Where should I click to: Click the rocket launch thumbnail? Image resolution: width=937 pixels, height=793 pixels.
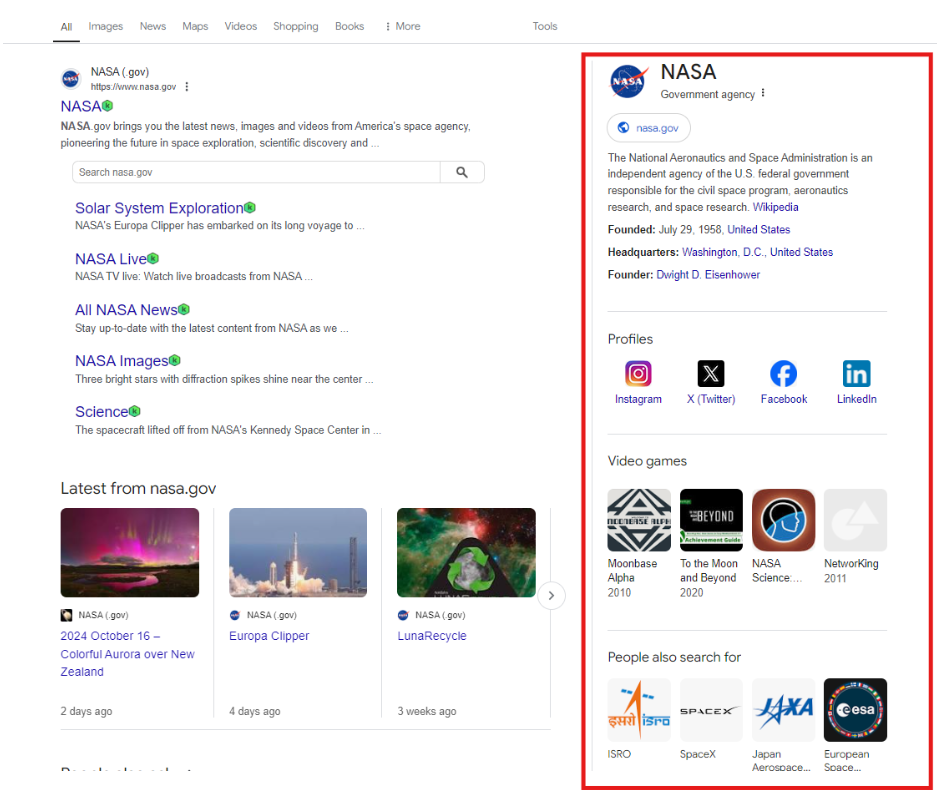[x=298, y=552]
